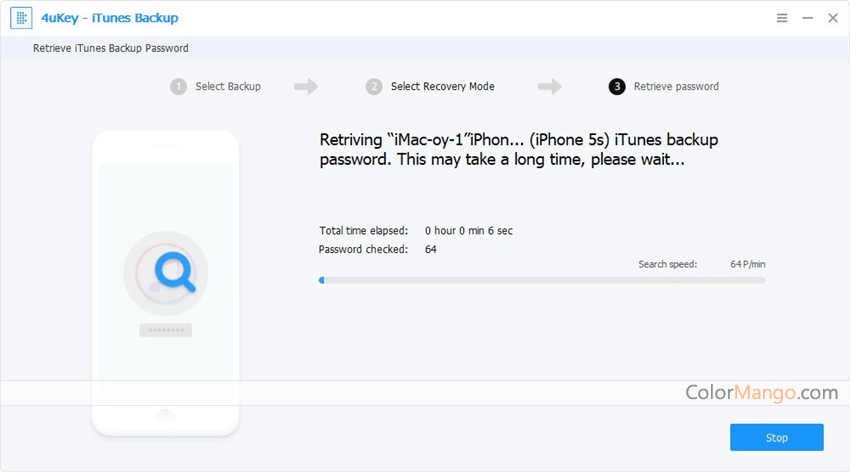Screen dimensions: 850x472
Task: Click the step 1 number circle
Action: click(178, 87)
